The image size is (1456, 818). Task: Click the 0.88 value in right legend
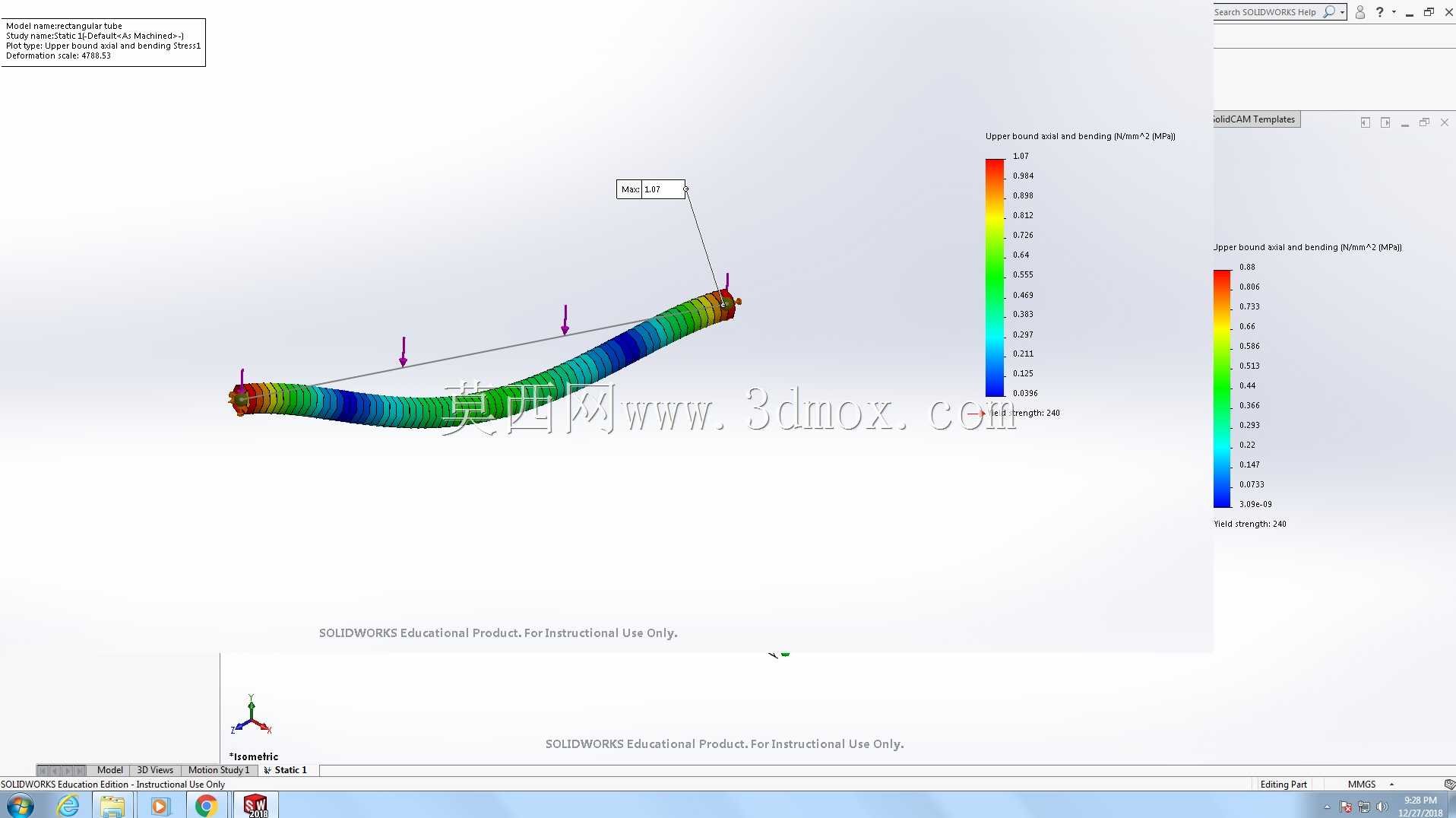pos(1247,267)
